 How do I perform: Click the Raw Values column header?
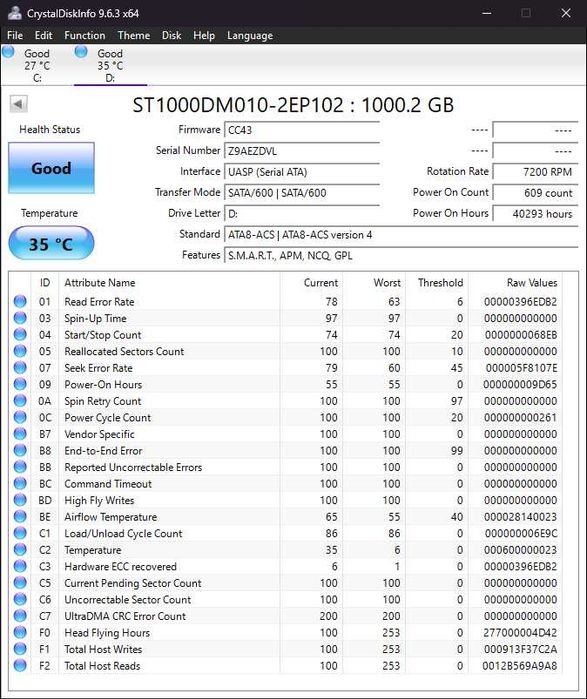click(516, 283)
